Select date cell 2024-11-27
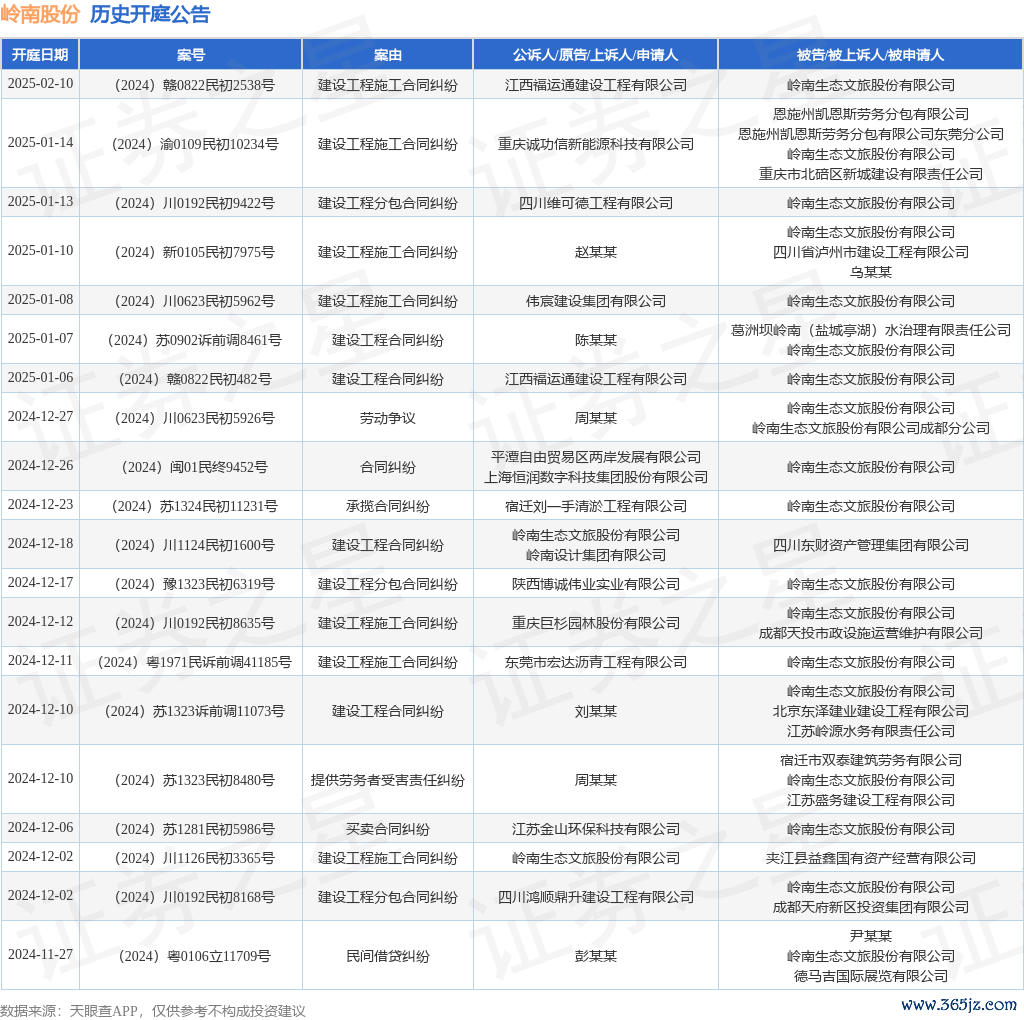Image resolution: width=1024 pixels, height=1020 pixels. (40, 954)
